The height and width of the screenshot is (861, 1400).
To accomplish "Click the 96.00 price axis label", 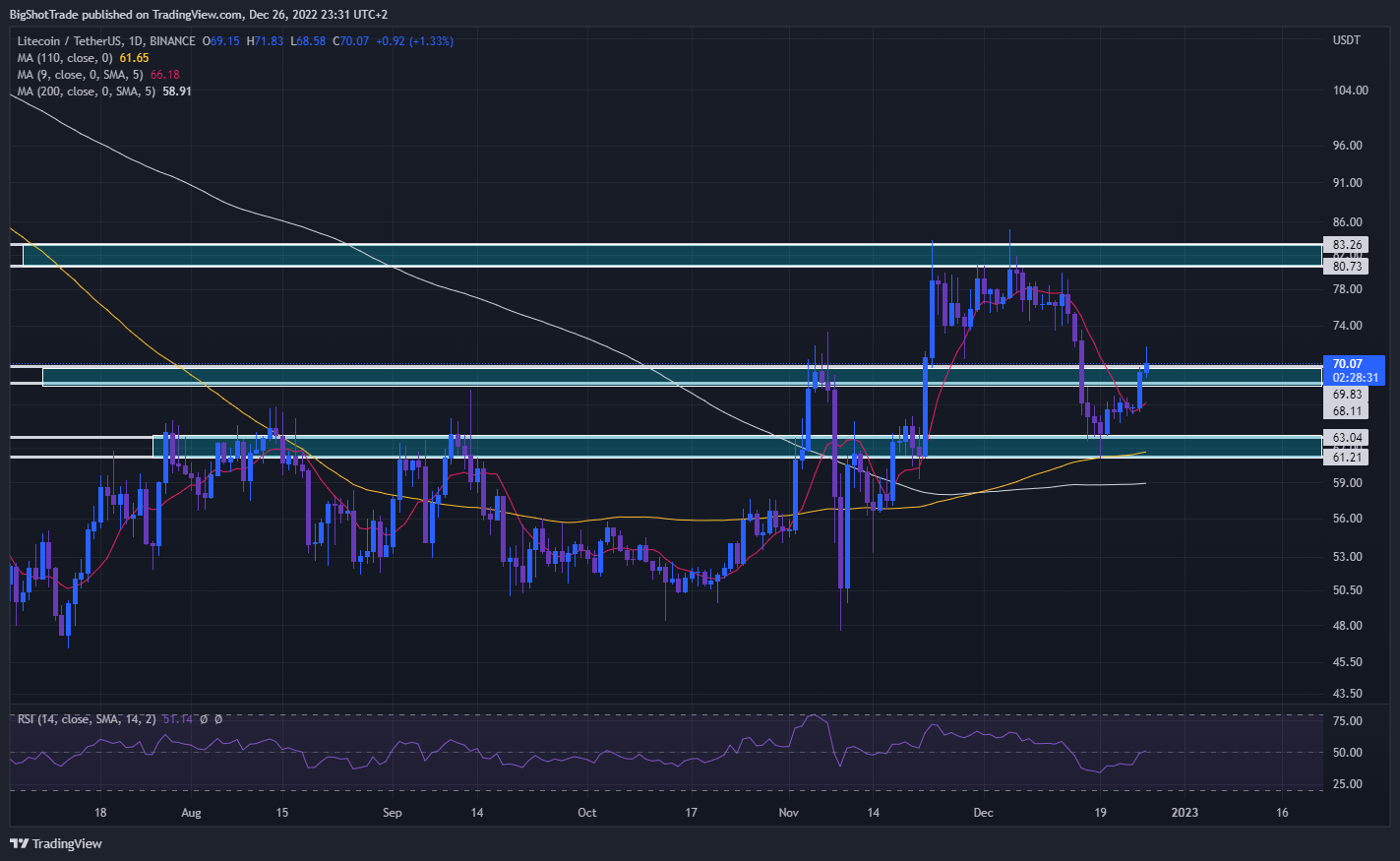I will [x=1347, y=146].
